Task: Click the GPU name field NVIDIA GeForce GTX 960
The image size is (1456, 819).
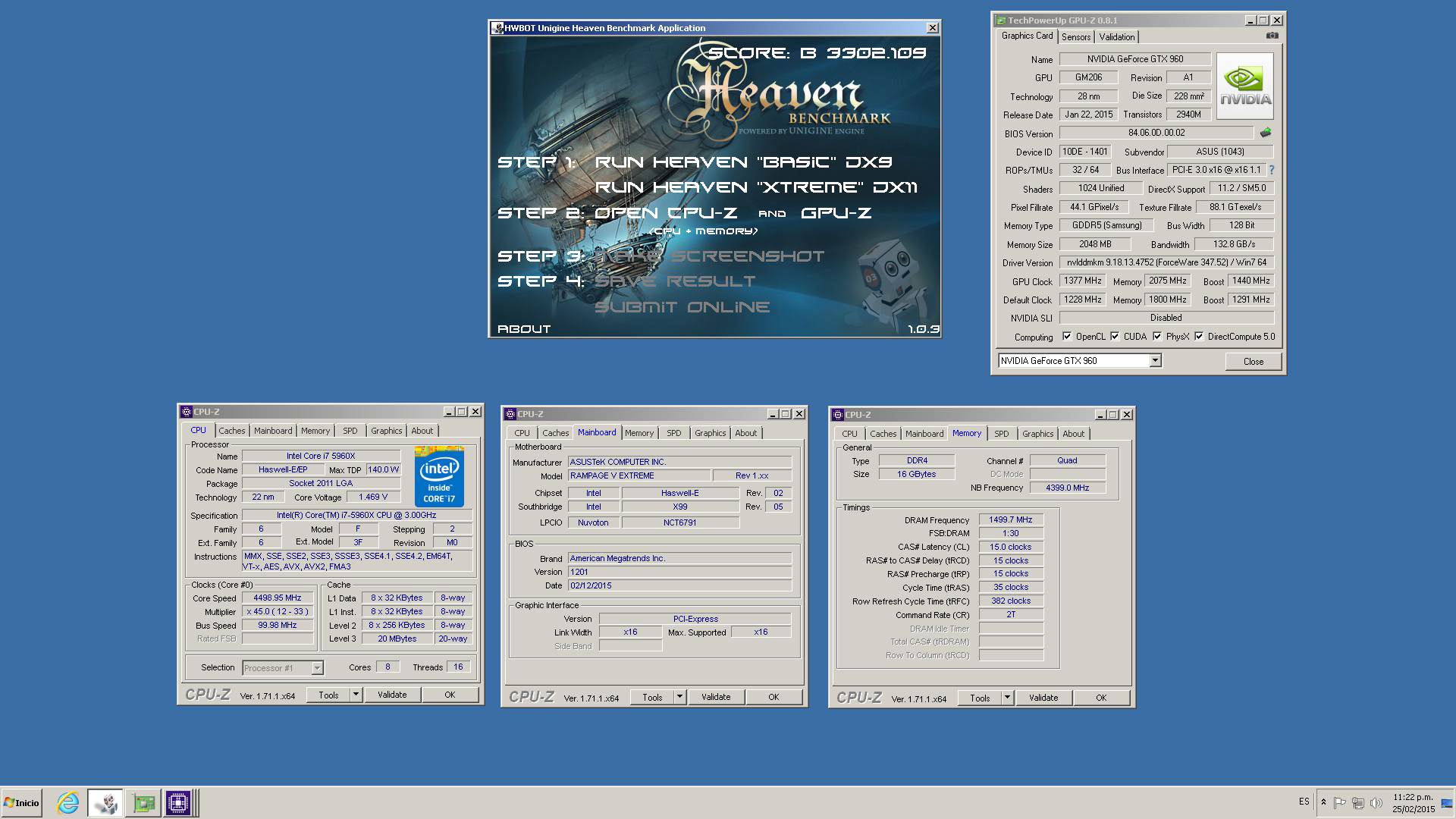Action: click(1134, 59)
